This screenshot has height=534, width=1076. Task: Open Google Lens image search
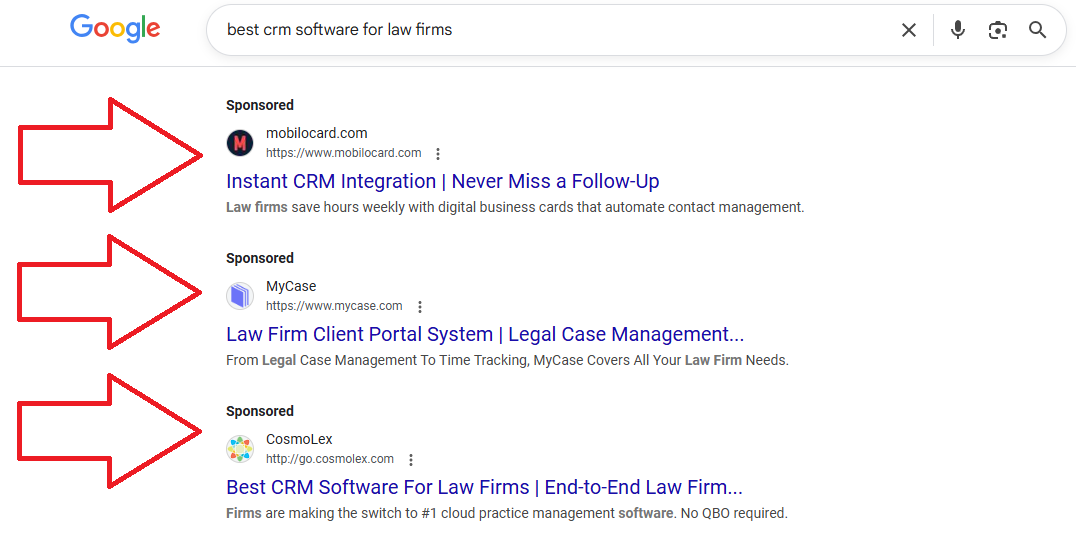pyautogui.click(x=998, y=30)
